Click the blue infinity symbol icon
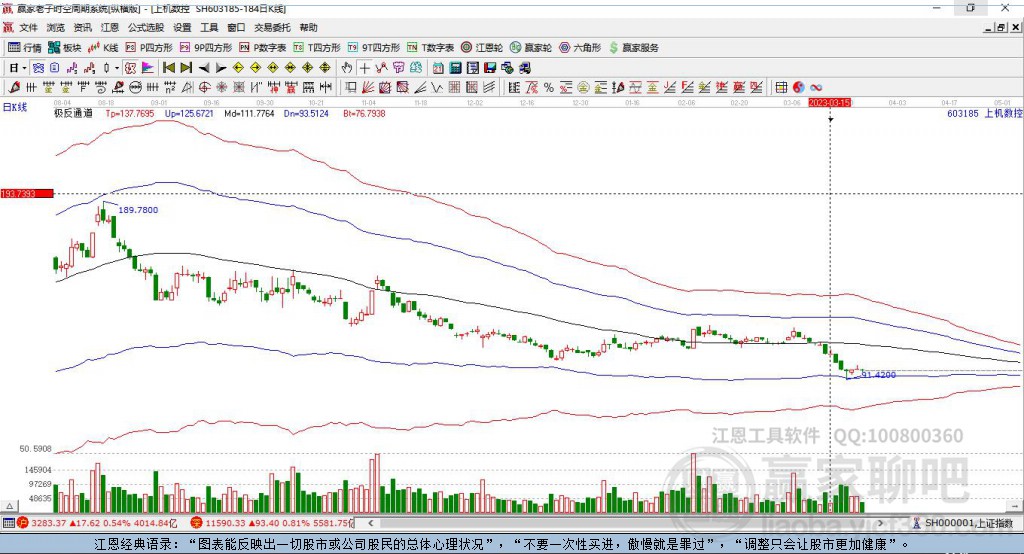 (816, 88)
